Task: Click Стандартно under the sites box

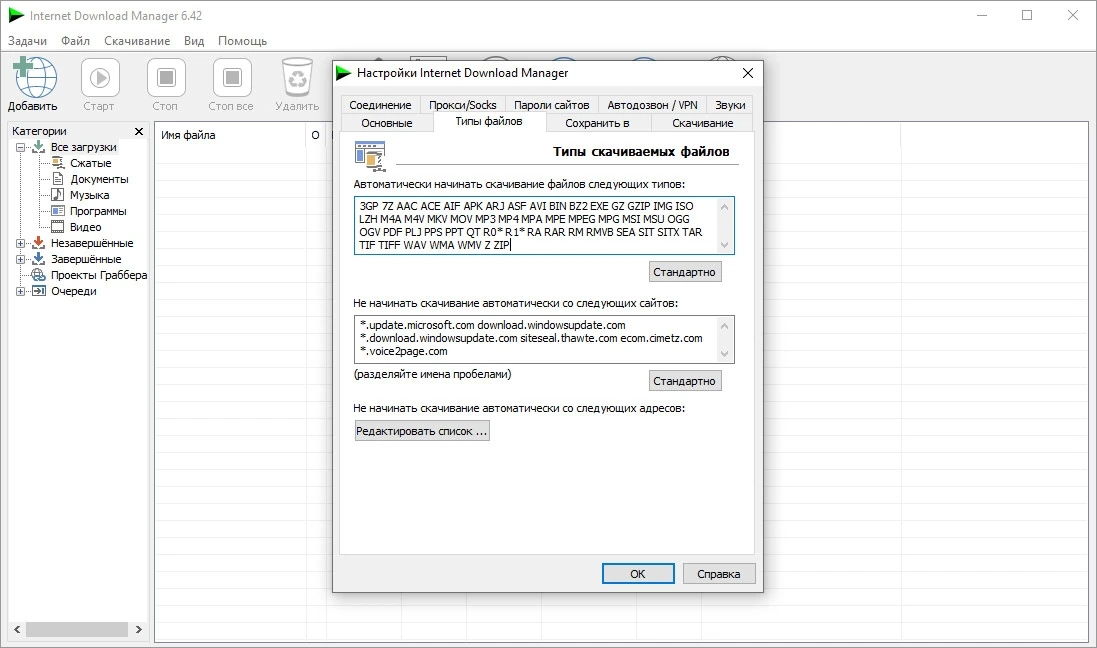Action: (x=684, y=381)
